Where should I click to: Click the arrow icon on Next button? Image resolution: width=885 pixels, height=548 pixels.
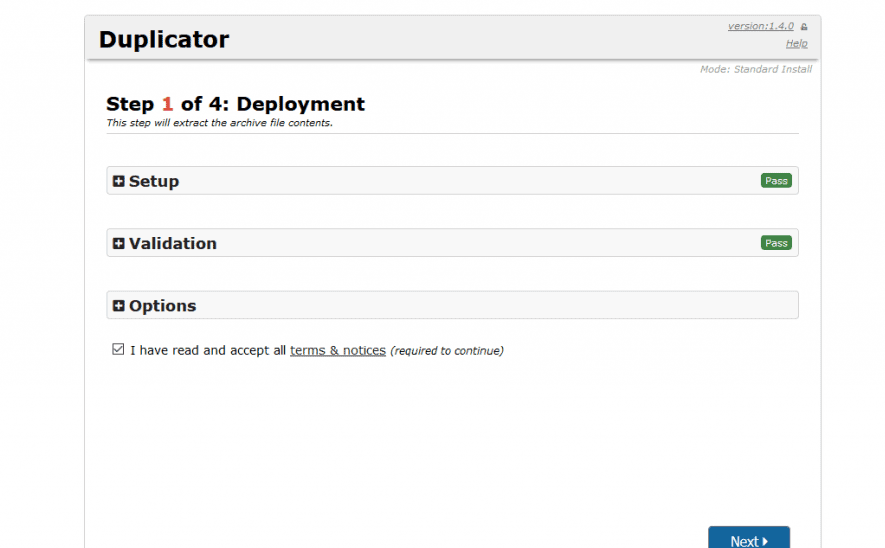click(765, 542)
